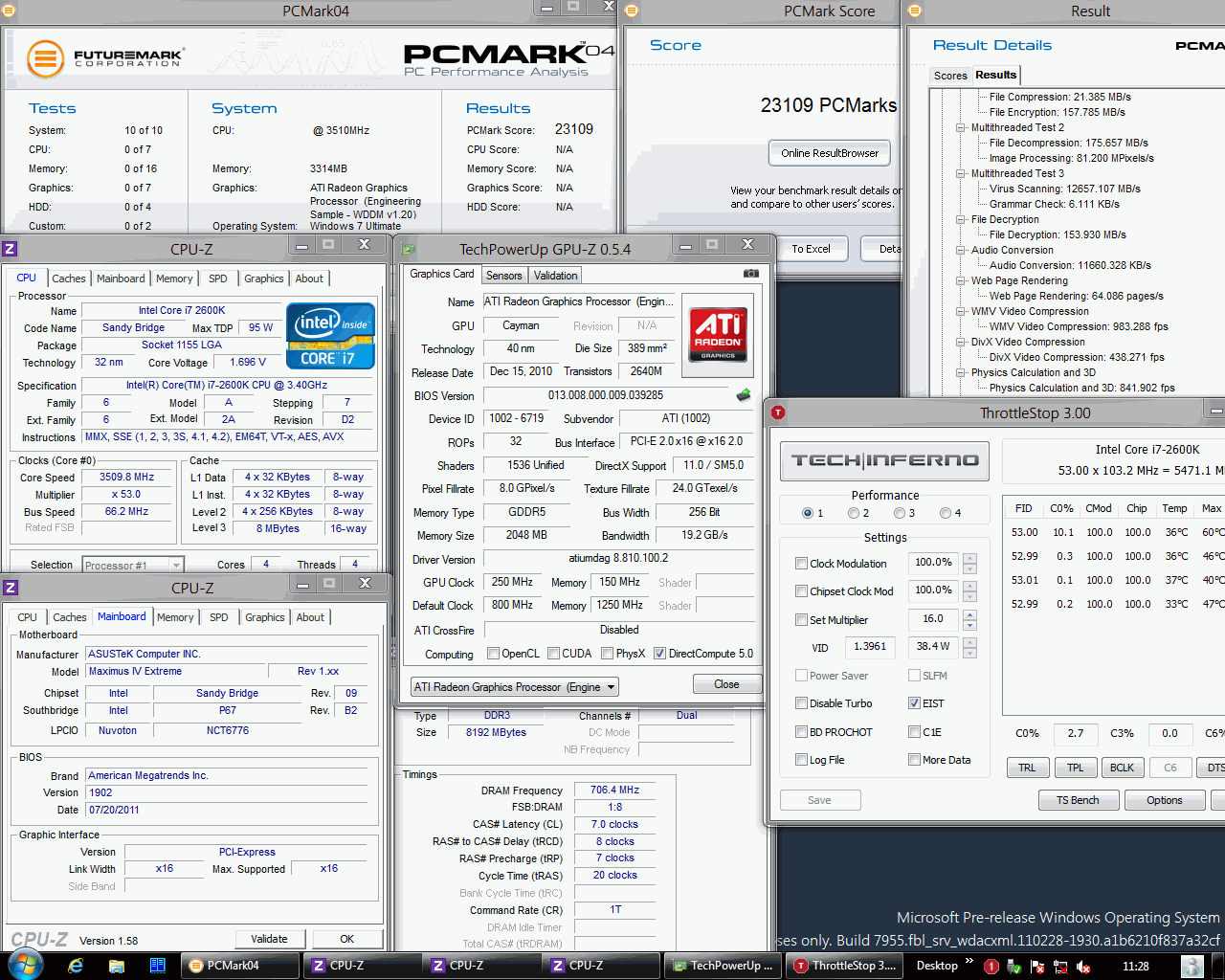This screenshot has height=980, width=1225.
Task: Open Windows Explorer folder taskbar icon
Action: (x=117, y=966)
